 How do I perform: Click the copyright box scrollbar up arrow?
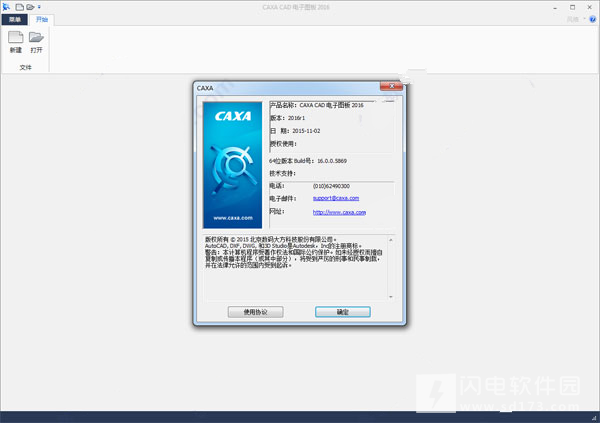pos(391,240)
